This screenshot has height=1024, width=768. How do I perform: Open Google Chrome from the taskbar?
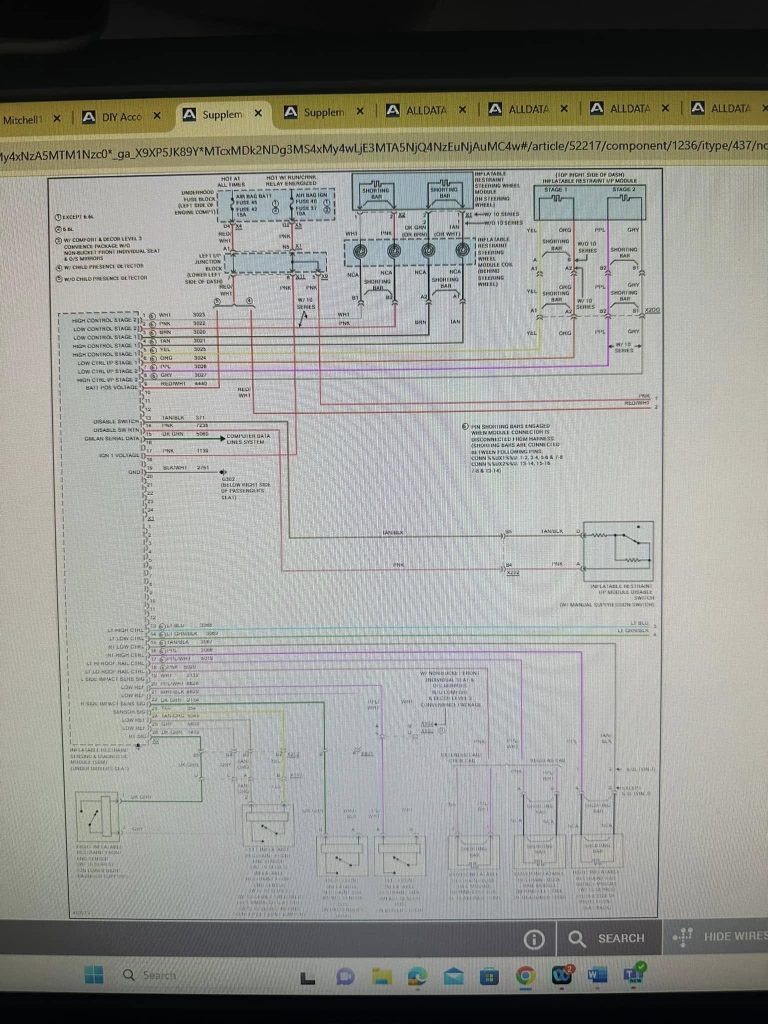coord(525,975)
